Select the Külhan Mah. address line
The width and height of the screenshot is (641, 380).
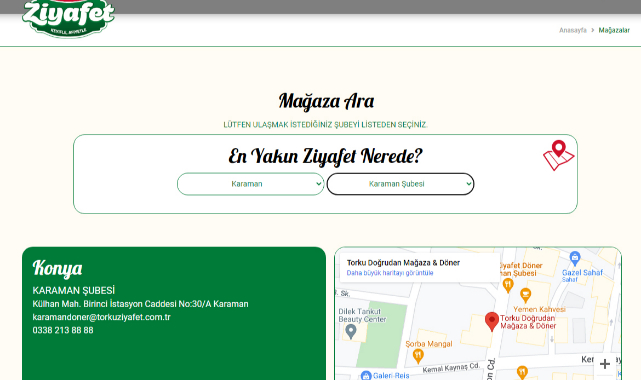coord(140,304)
